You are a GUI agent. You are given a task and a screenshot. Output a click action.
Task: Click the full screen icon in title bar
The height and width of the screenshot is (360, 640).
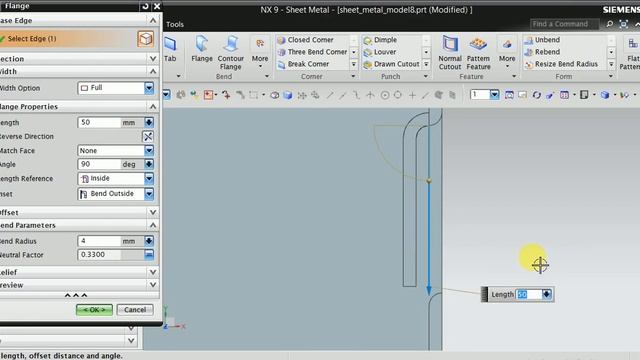pyautogui.click(x=623, y=24)
